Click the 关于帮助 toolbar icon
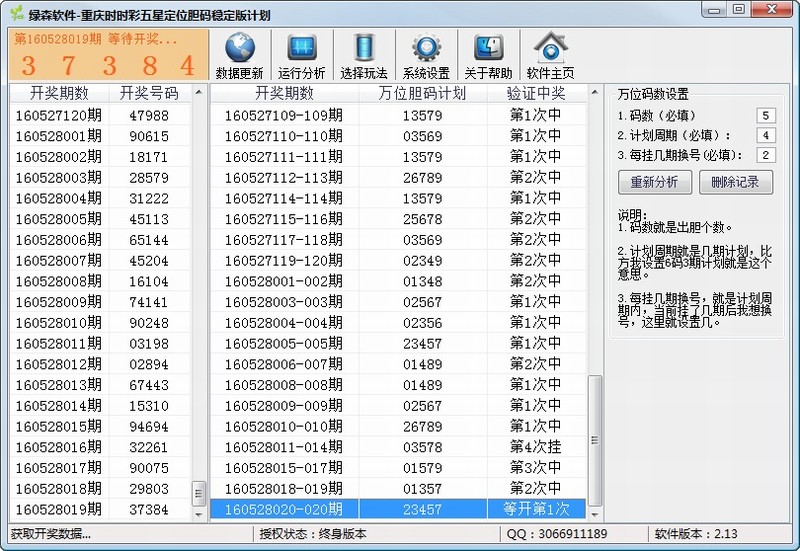Viewport: 800px width, 551px height. (488, 49)
